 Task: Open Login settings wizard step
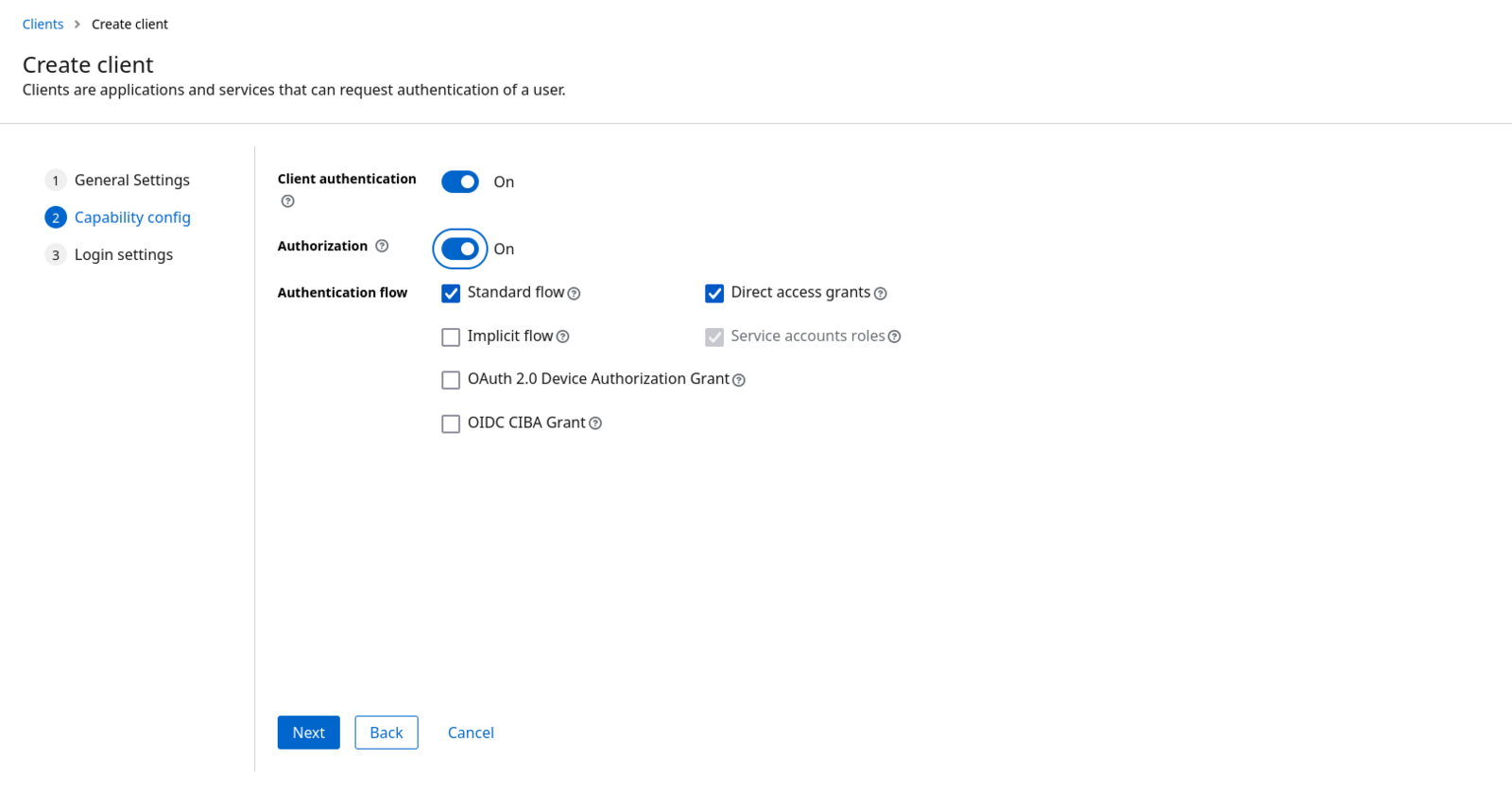coord(123,254)
